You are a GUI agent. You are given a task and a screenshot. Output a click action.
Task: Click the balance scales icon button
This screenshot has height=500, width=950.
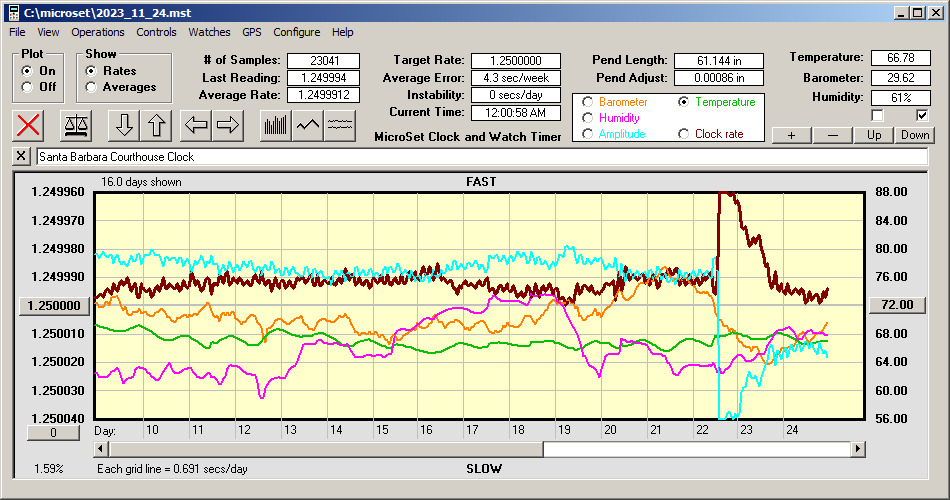[x=76, y=125]
